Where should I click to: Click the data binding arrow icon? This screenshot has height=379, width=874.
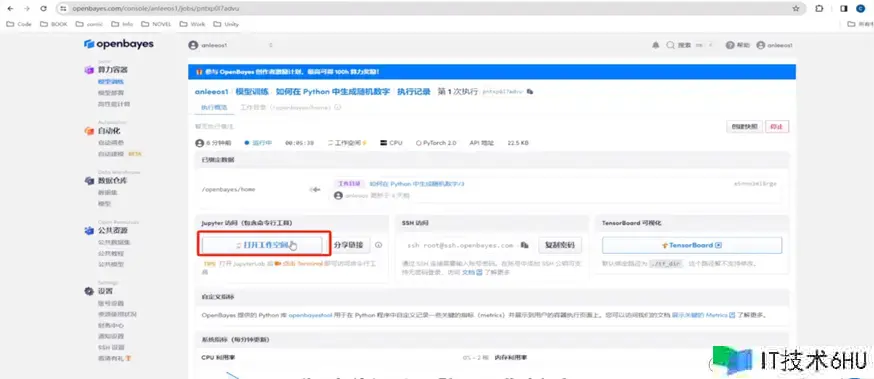click(315, 190)
